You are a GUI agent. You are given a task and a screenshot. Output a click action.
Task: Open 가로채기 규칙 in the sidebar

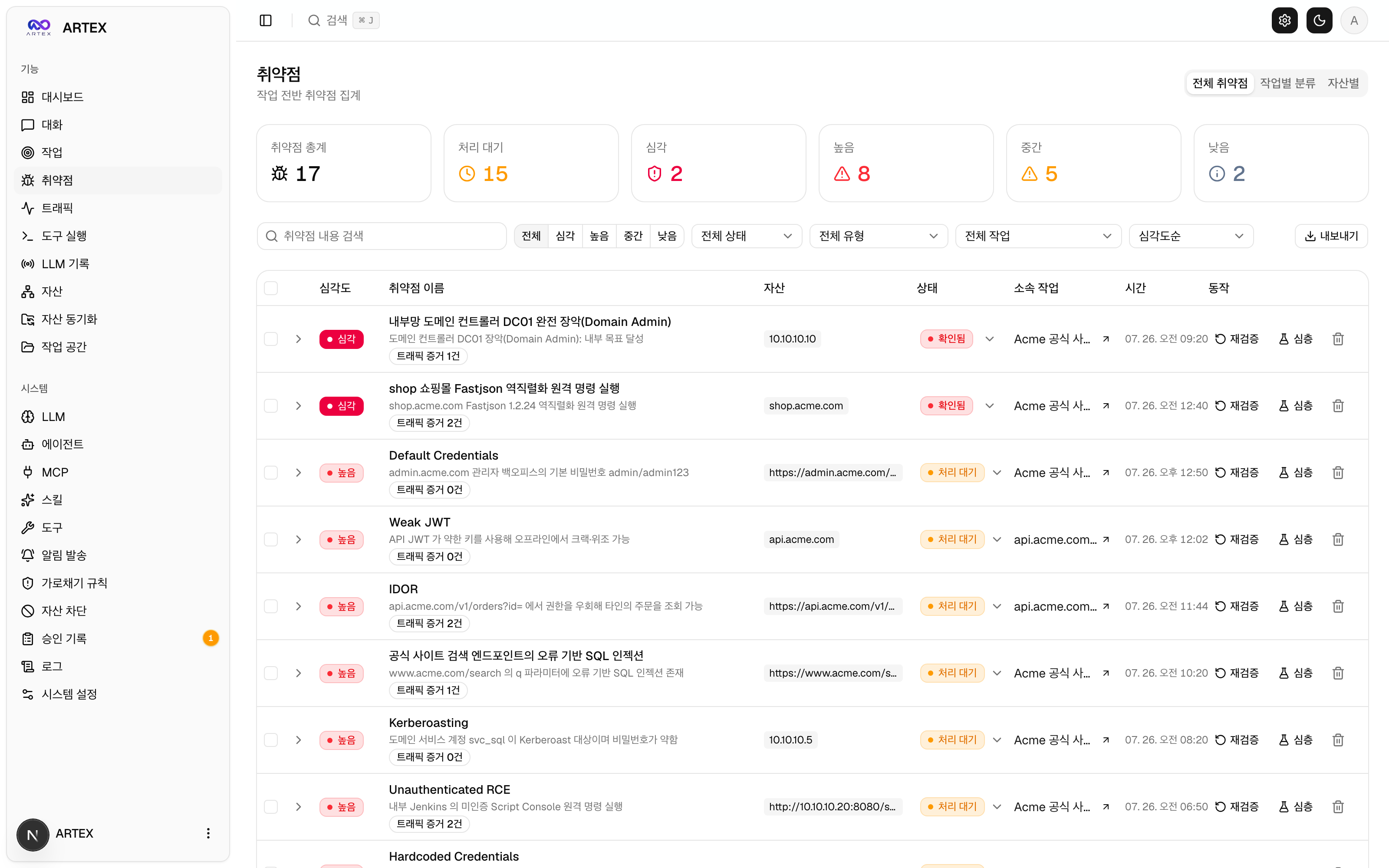coord(118,583)
